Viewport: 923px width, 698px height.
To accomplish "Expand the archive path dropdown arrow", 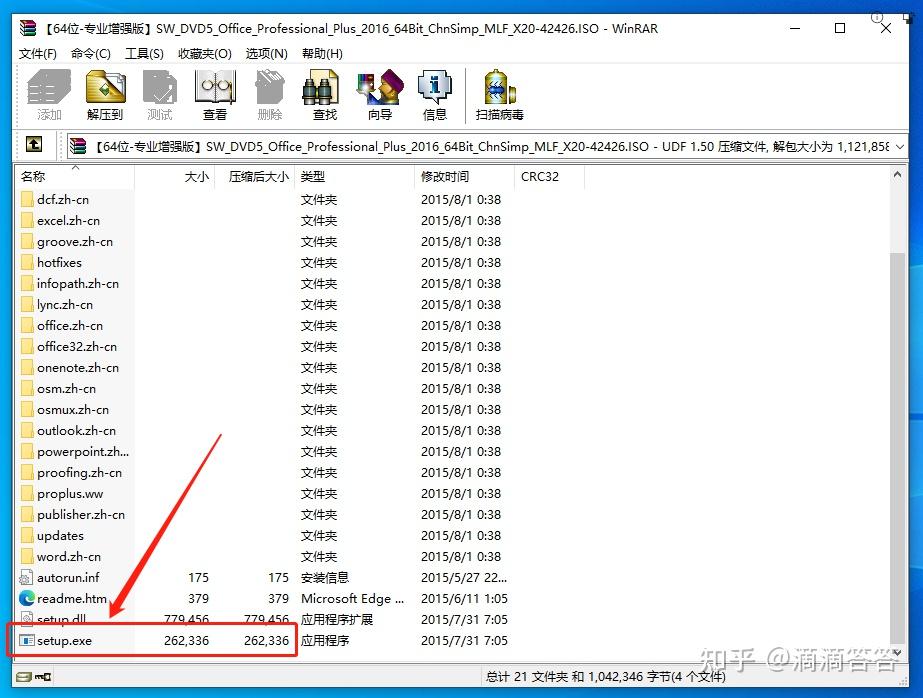I will 899,147.
